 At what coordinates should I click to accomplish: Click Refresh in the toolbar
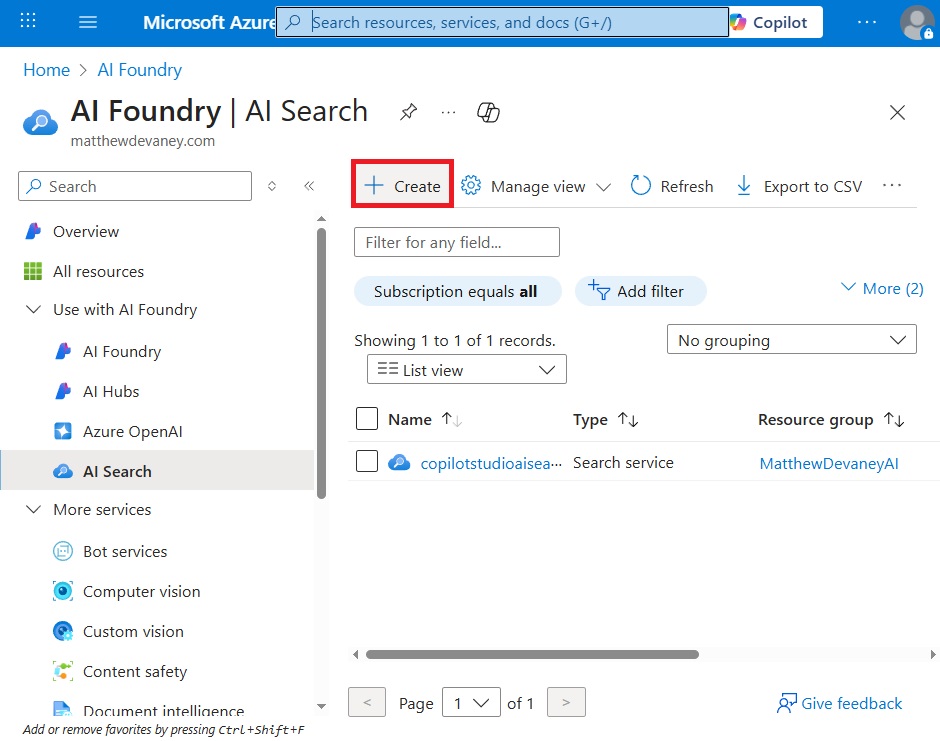[672, 186]
